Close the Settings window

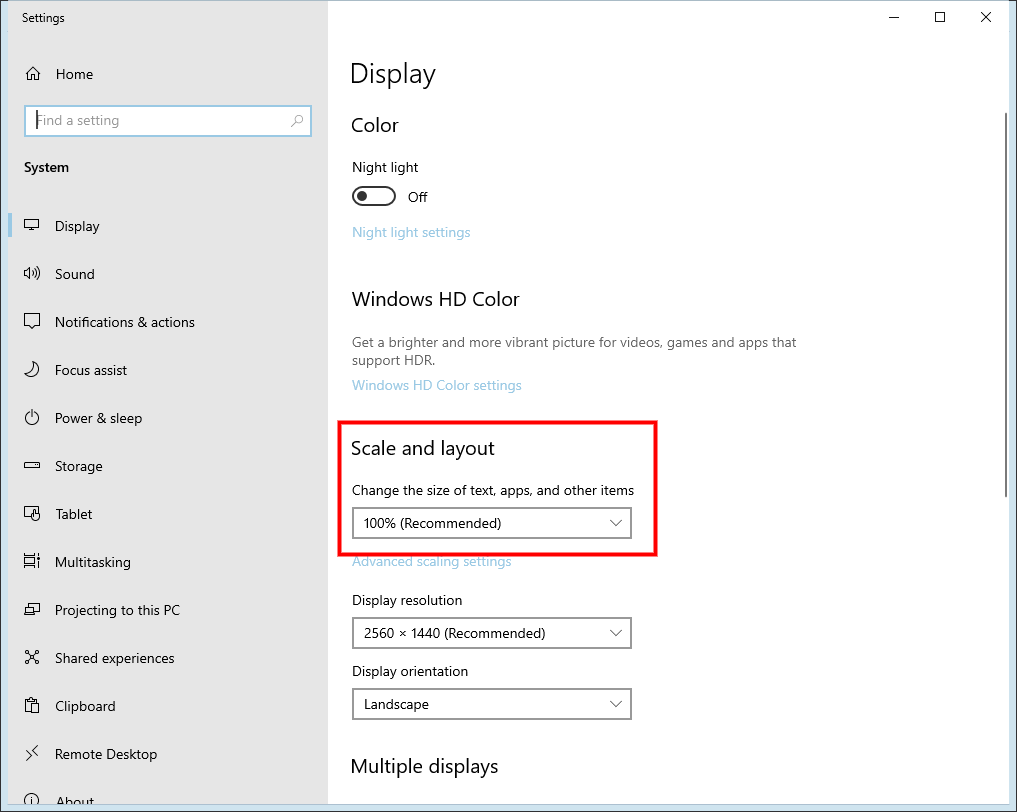coord(986,18)
